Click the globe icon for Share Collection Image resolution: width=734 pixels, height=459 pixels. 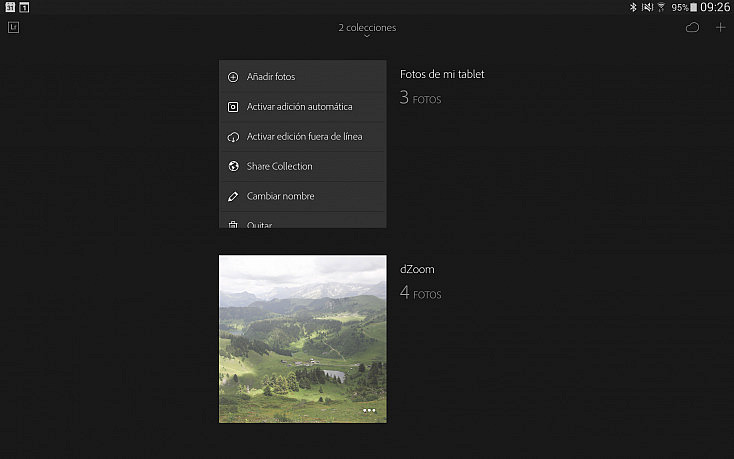(x=233, y=166)
